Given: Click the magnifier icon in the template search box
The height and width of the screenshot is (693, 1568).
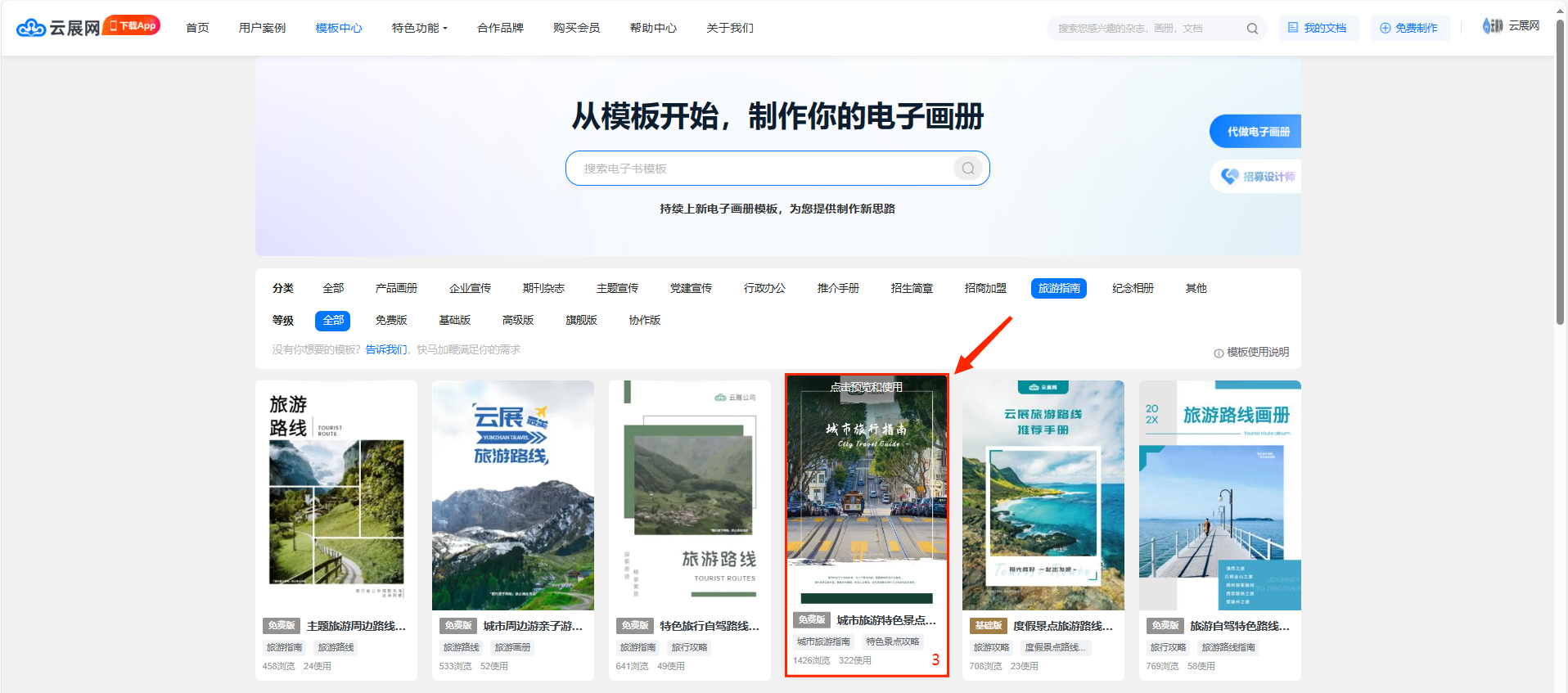Looking at the screenshot, I should pos(968,169).
